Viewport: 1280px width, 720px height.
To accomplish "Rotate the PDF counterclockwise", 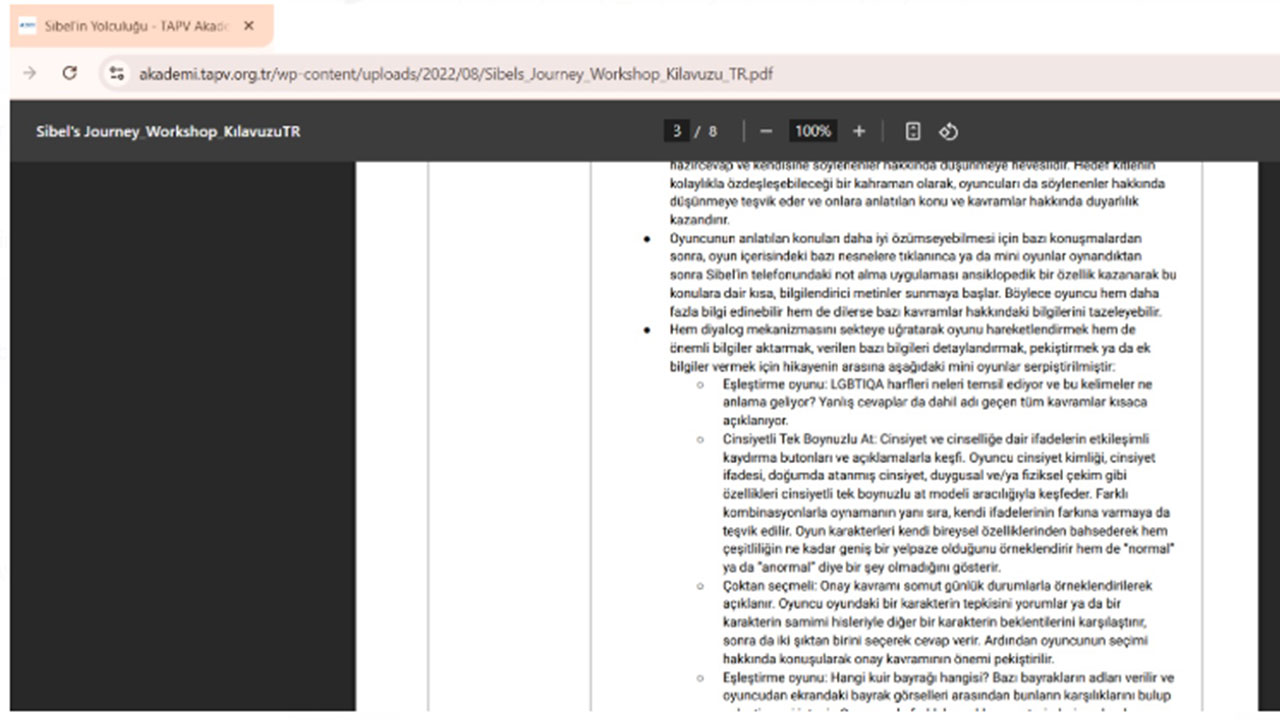I will click(949, 131).
